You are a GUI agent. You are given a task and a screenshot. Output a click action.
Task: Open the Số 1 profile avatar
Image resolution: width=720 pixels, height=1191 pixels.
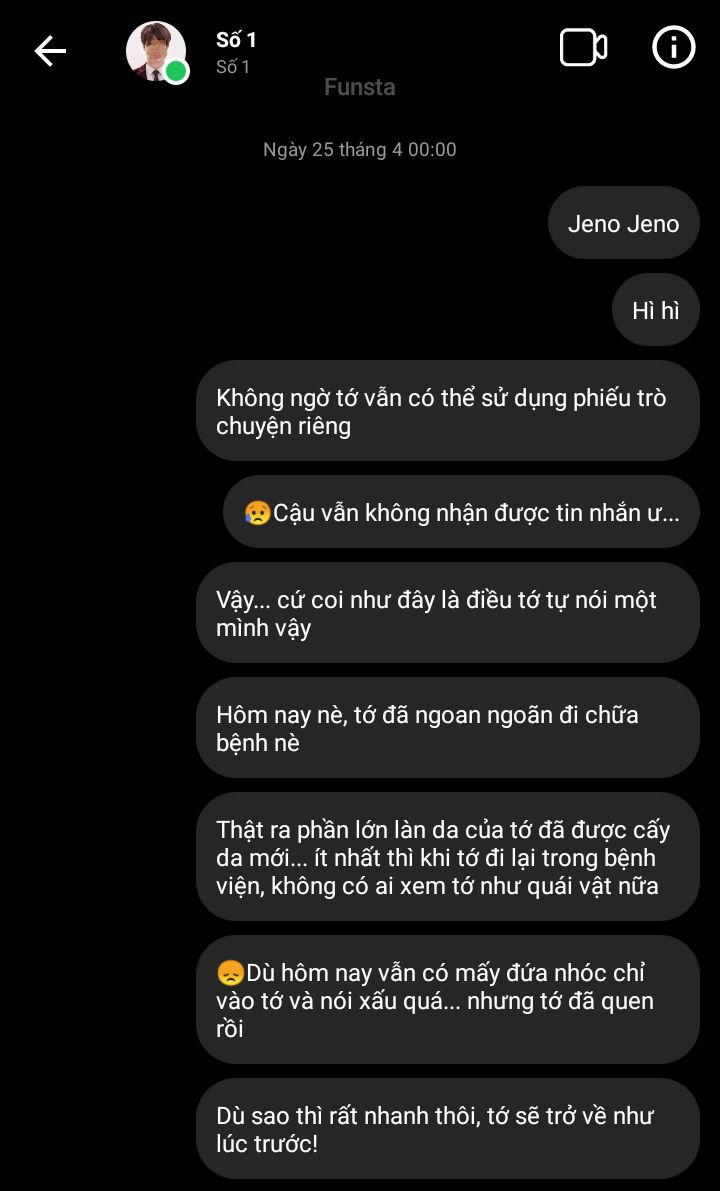[156, 52]
